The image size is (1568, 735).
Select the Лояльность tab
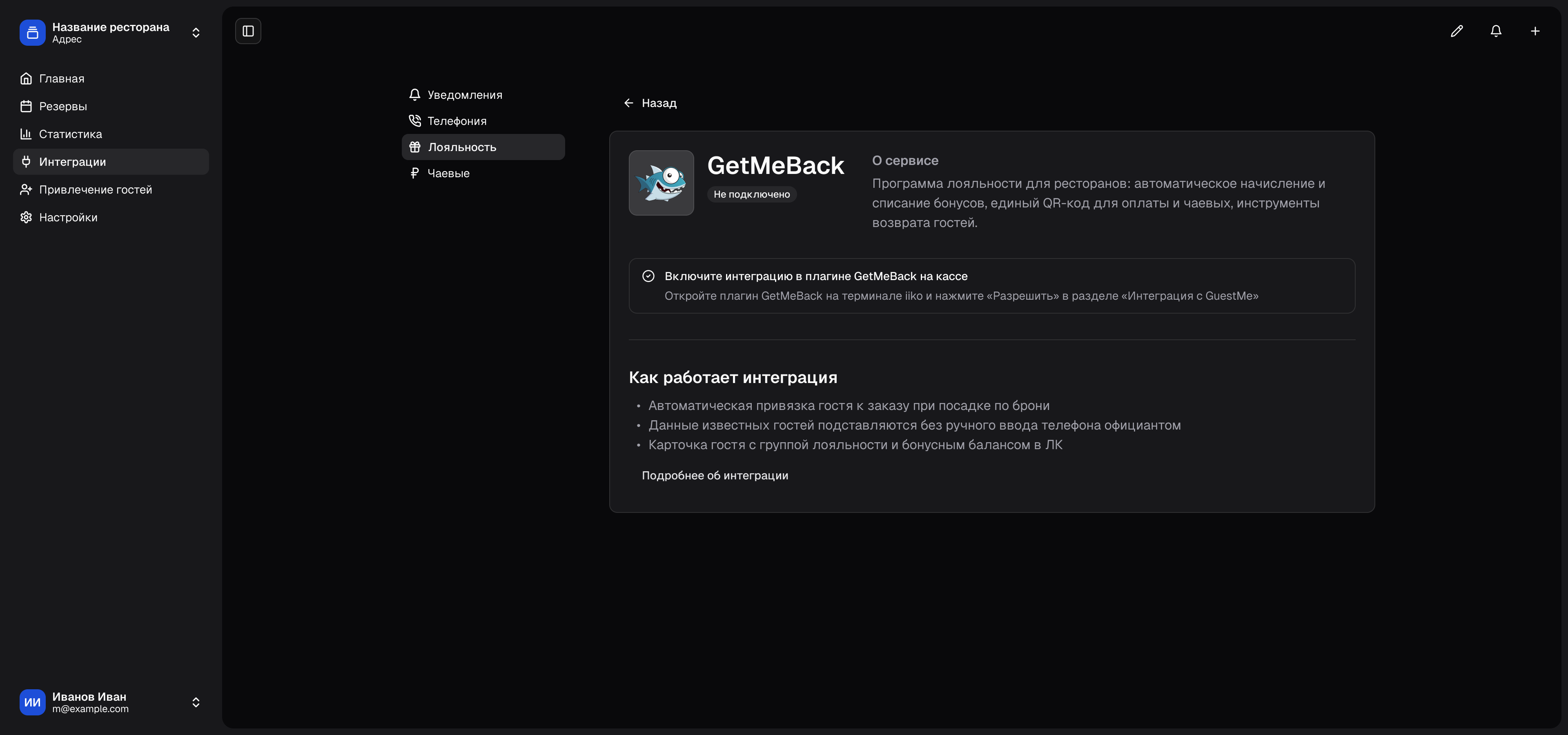(483, 147)
